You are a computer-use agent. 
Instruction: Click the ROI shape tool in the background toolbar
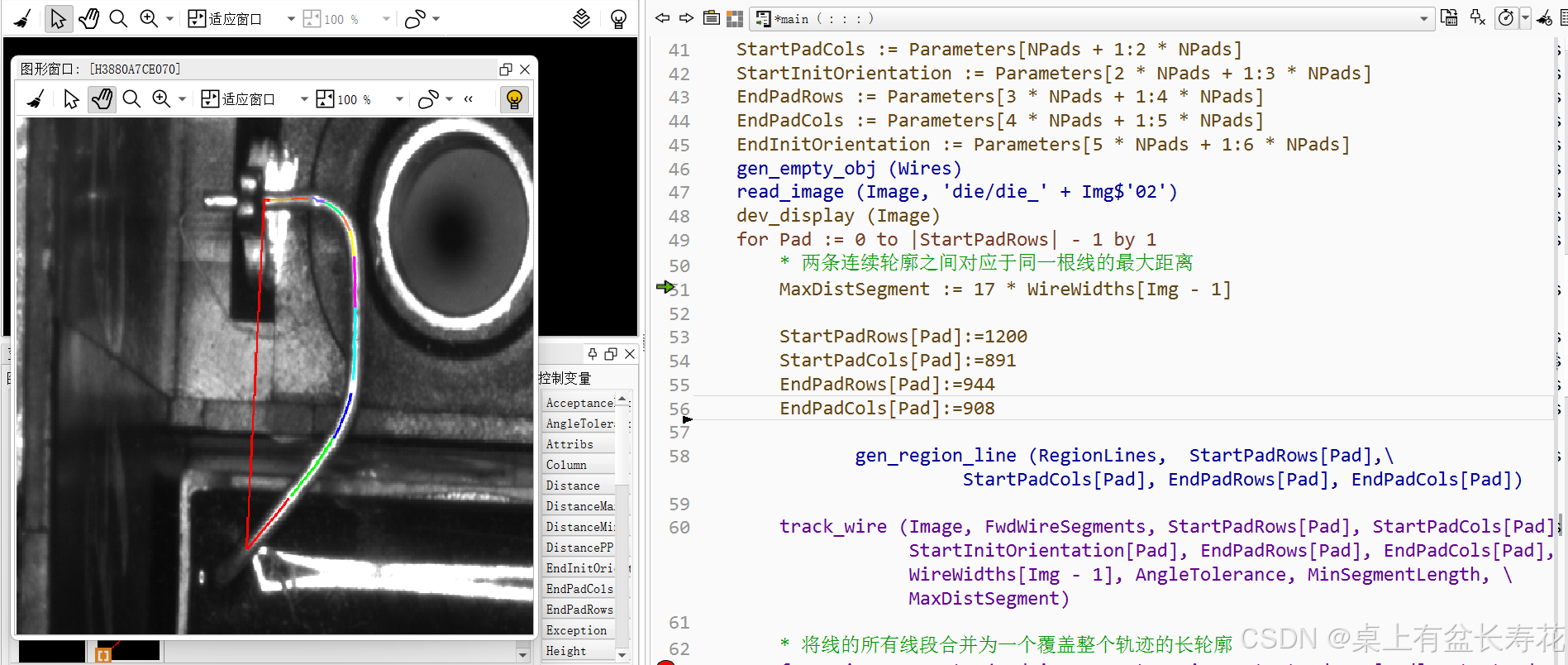415,18
